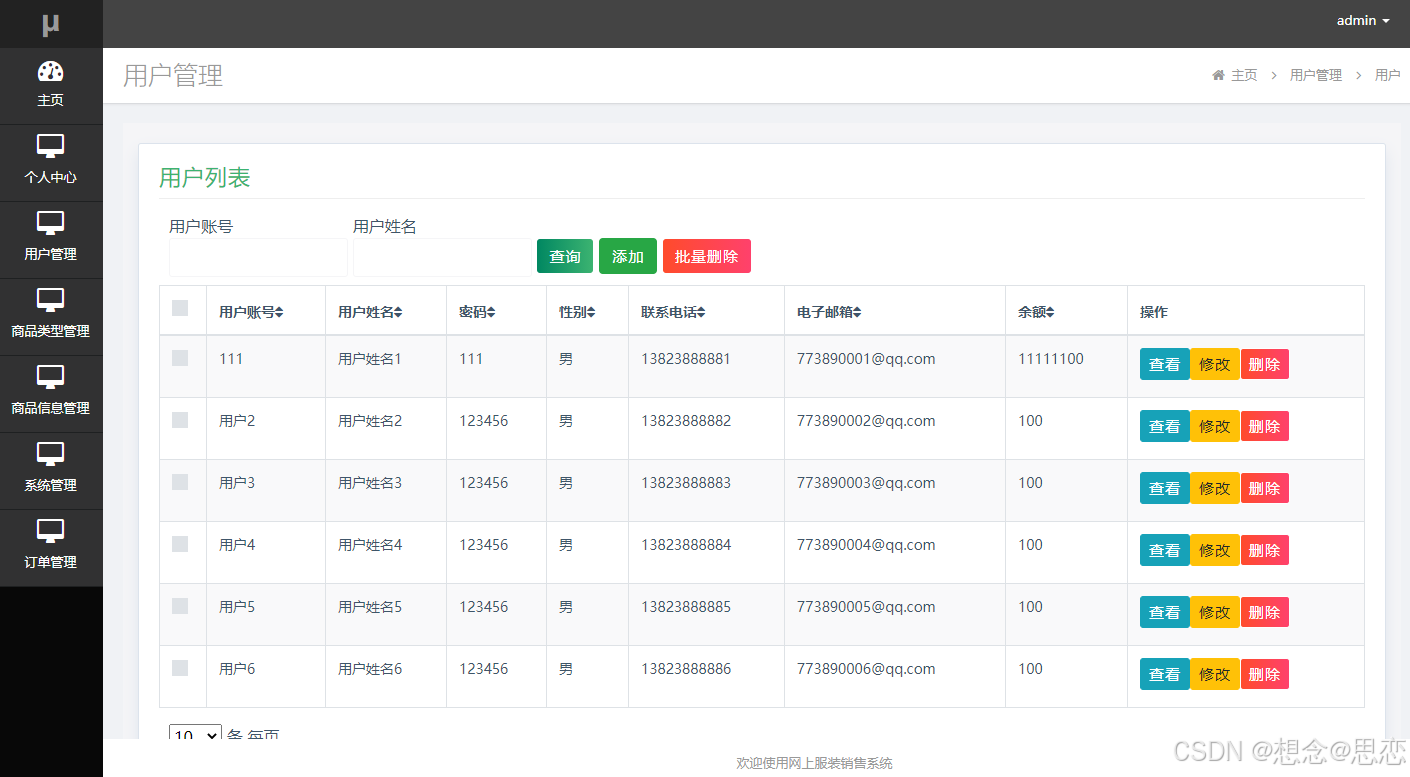Sort by 密码 column arrows
The height and width of the screenshot is (777, 1410).
click(x=491, y=312)
